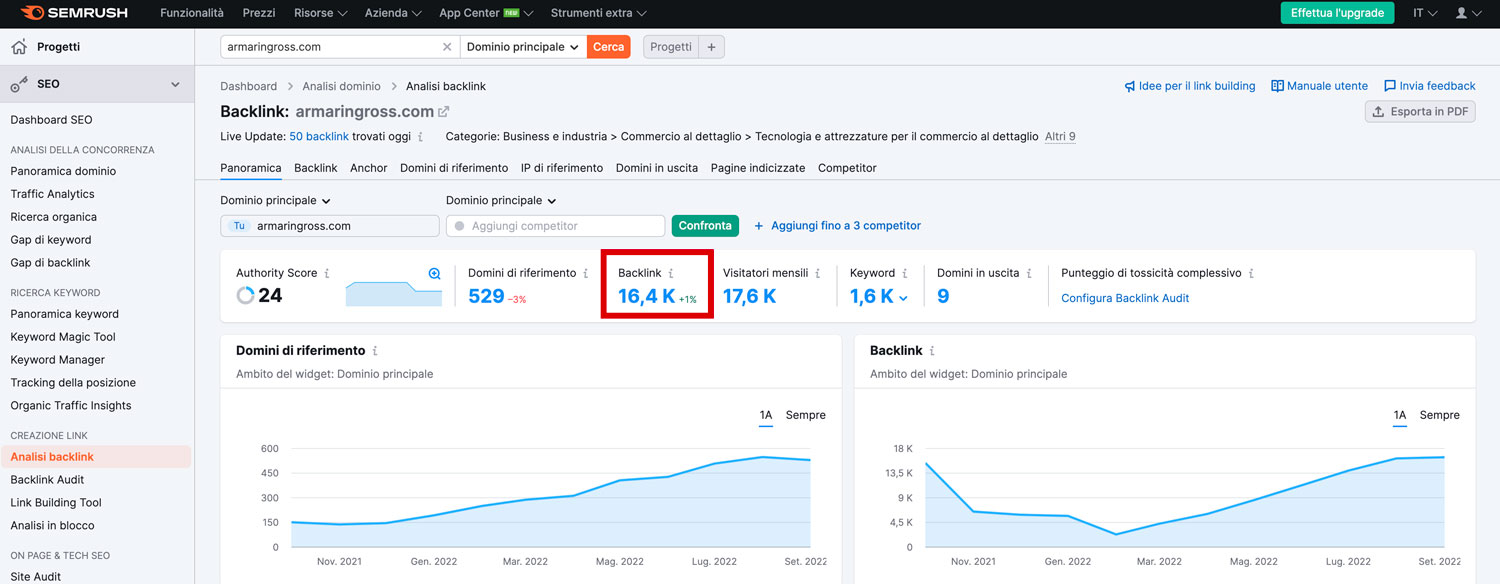
Task: Open the Progetti home icon
Action: [x=19, y=47]
